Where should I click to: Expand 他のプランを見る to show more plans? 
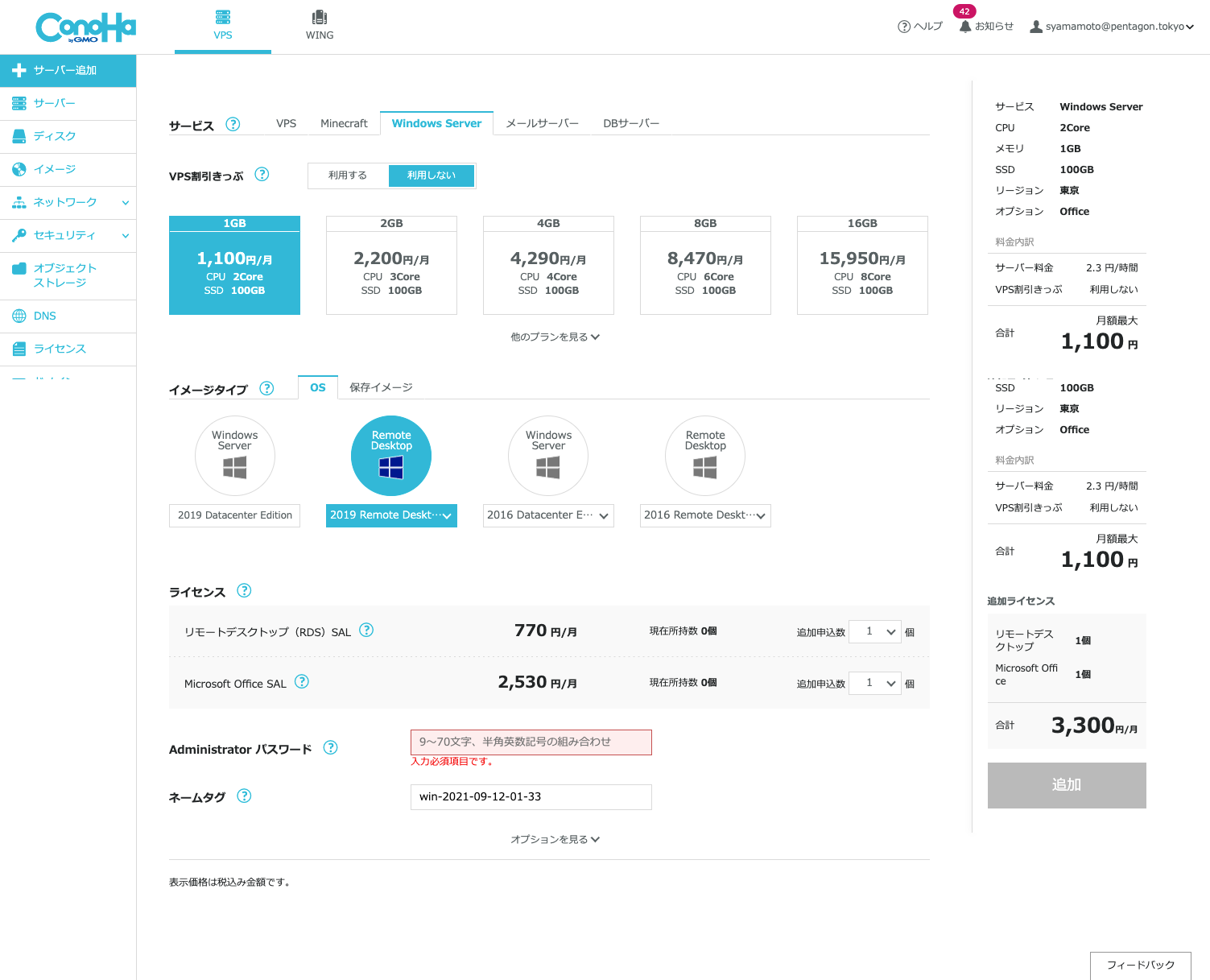click(555, 337)
